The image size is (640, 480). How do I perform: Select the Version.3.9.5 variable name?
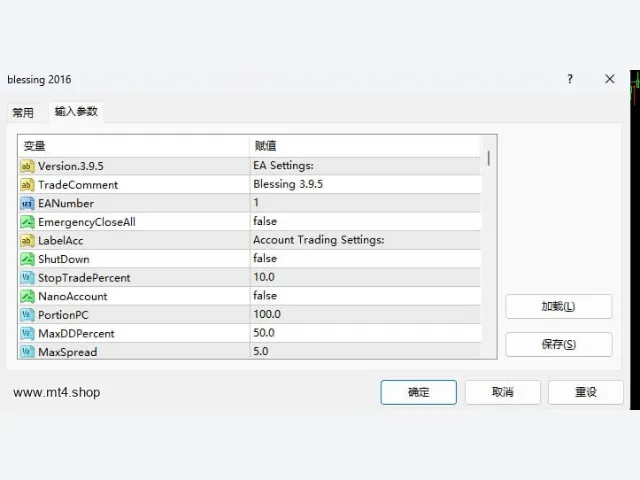coord(71,166)
